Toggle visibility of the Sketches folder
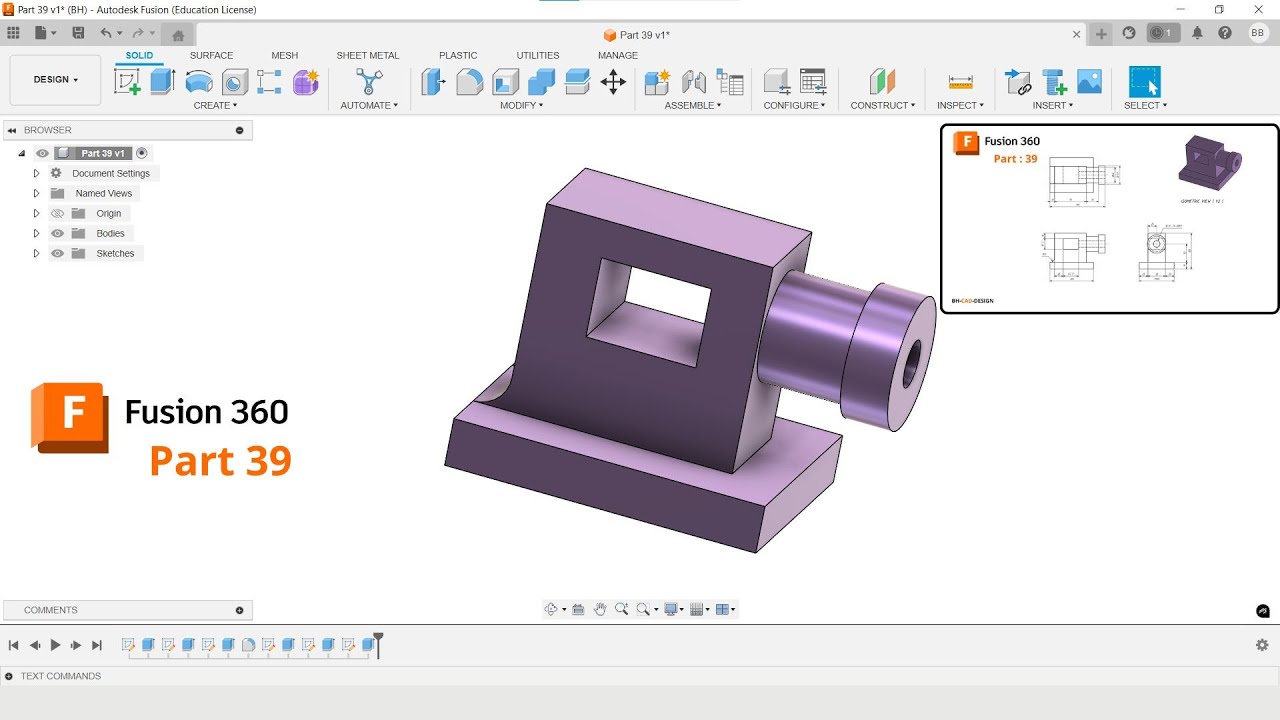The width and height of the screenshot is (1280, 720). coord(57,253)
